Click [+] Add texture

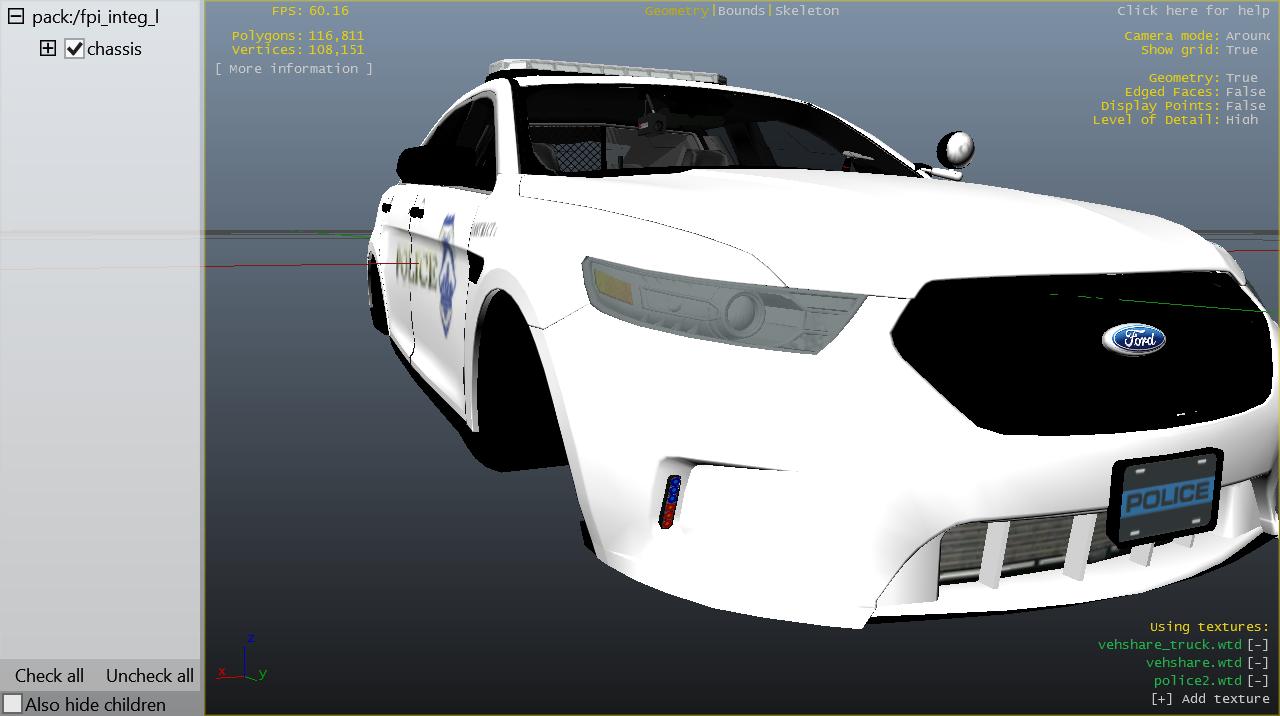pyautogui.click(x=1209, y=699)
